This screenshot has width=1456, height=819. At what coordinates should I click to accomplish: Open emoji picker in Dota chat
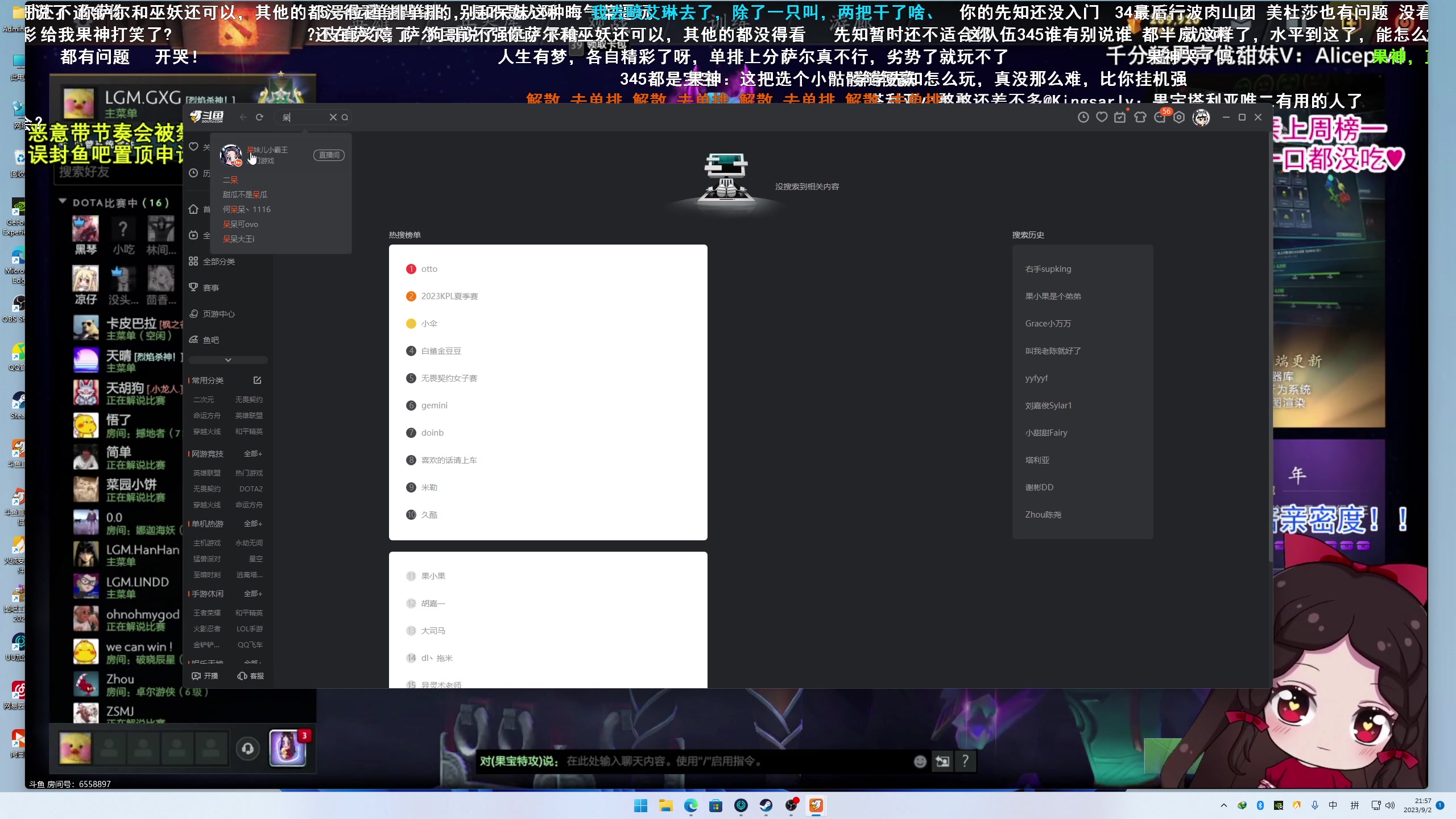tap(920, 762)
